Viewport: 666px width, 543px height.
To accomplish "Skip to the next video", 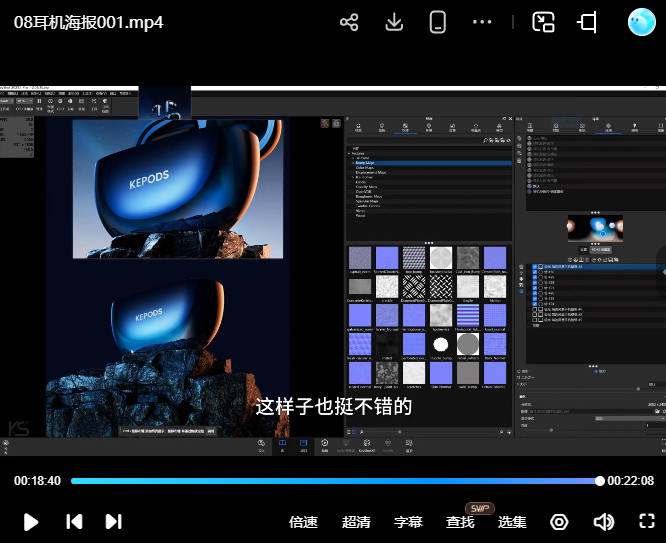I will coord(113,522).
